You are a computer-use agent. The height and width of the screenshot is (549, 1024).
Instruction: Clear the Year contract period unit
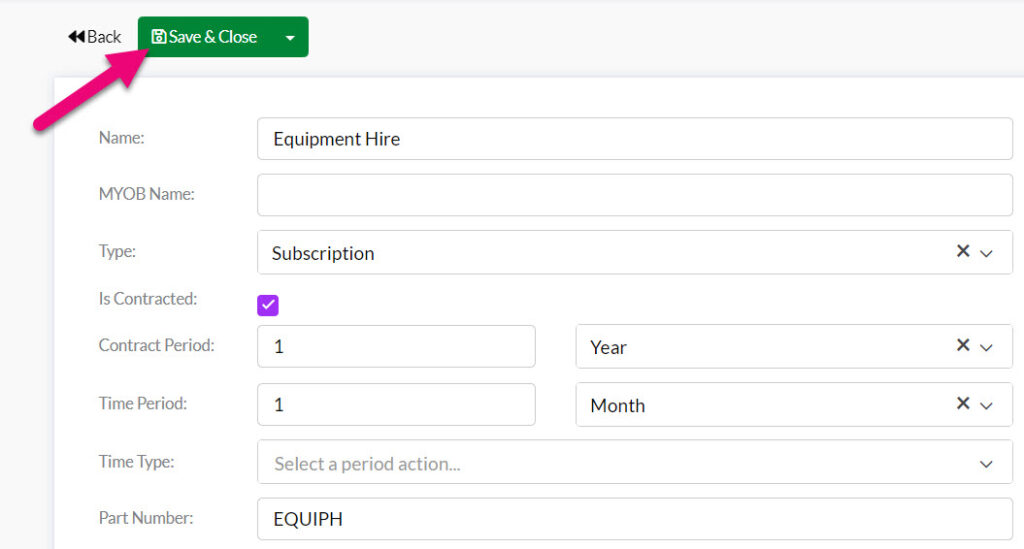pos(963,345)
